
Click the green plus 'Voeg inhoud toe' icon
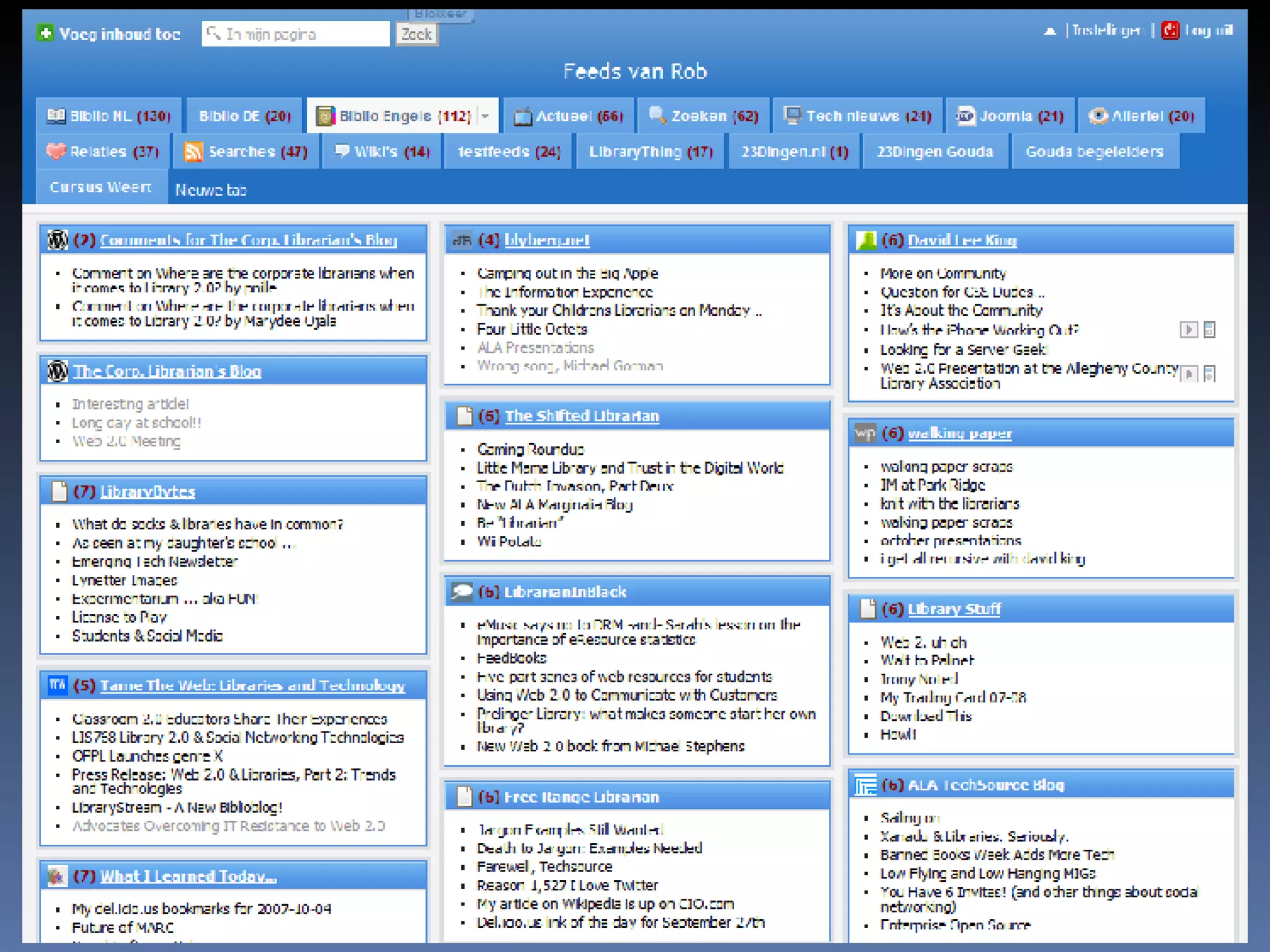click(45, 33)
